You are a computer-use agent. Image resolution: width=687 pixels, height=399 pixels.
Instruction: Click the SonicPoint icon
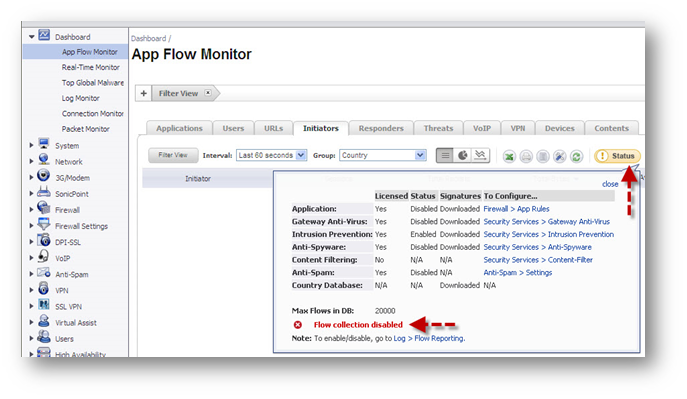[43, 192]
